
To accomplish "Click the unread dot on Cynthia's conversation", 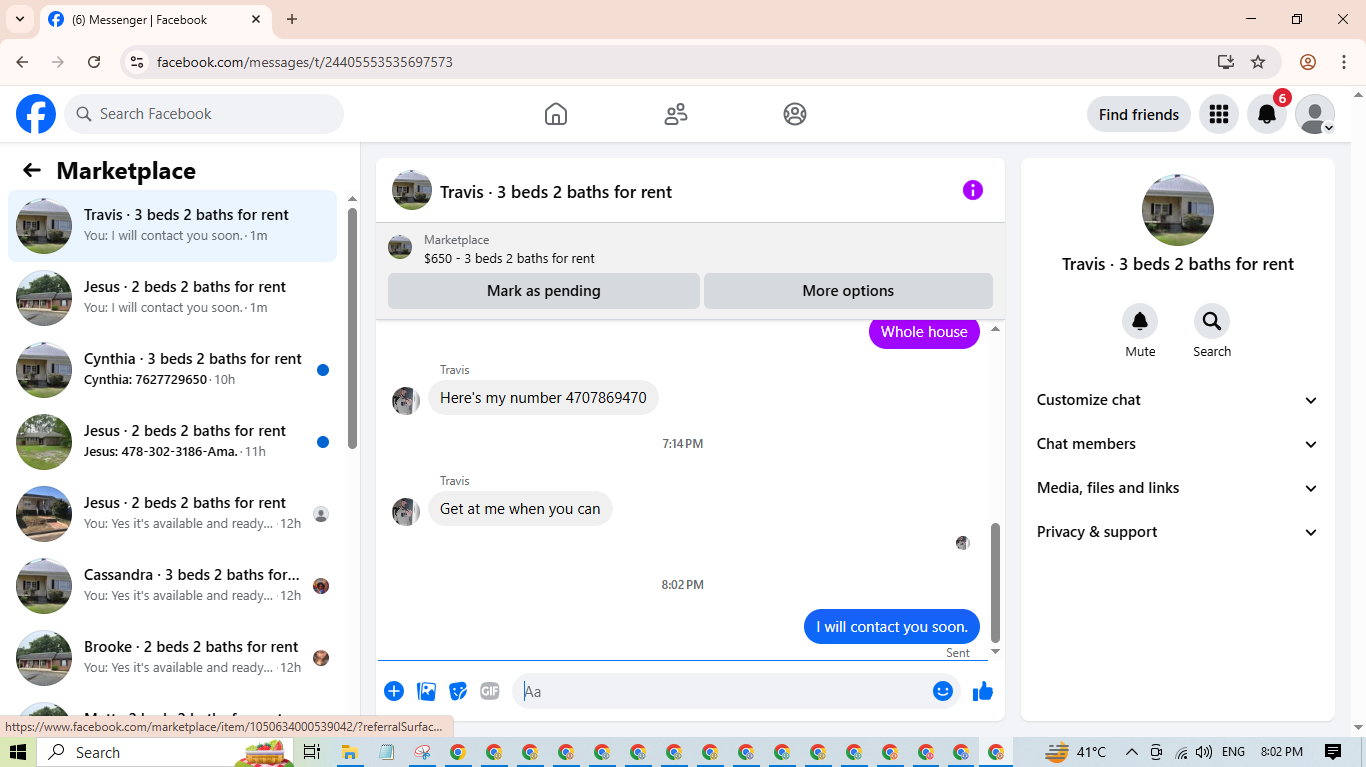I will click(323, 370).
